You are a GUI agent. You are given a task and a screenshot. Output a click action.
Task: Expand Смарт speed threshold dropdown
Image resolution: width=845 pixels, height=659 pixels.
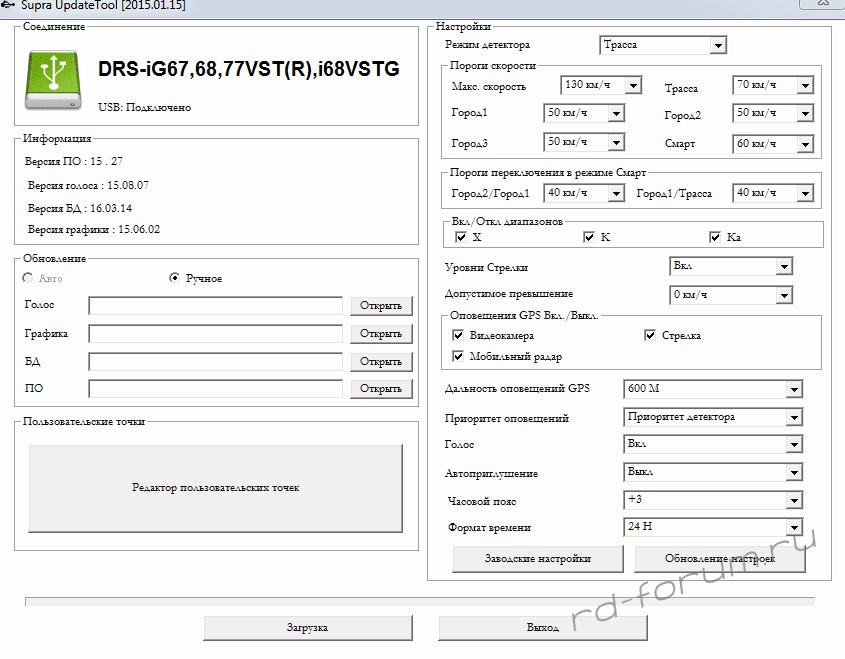[x=773, y=143]
